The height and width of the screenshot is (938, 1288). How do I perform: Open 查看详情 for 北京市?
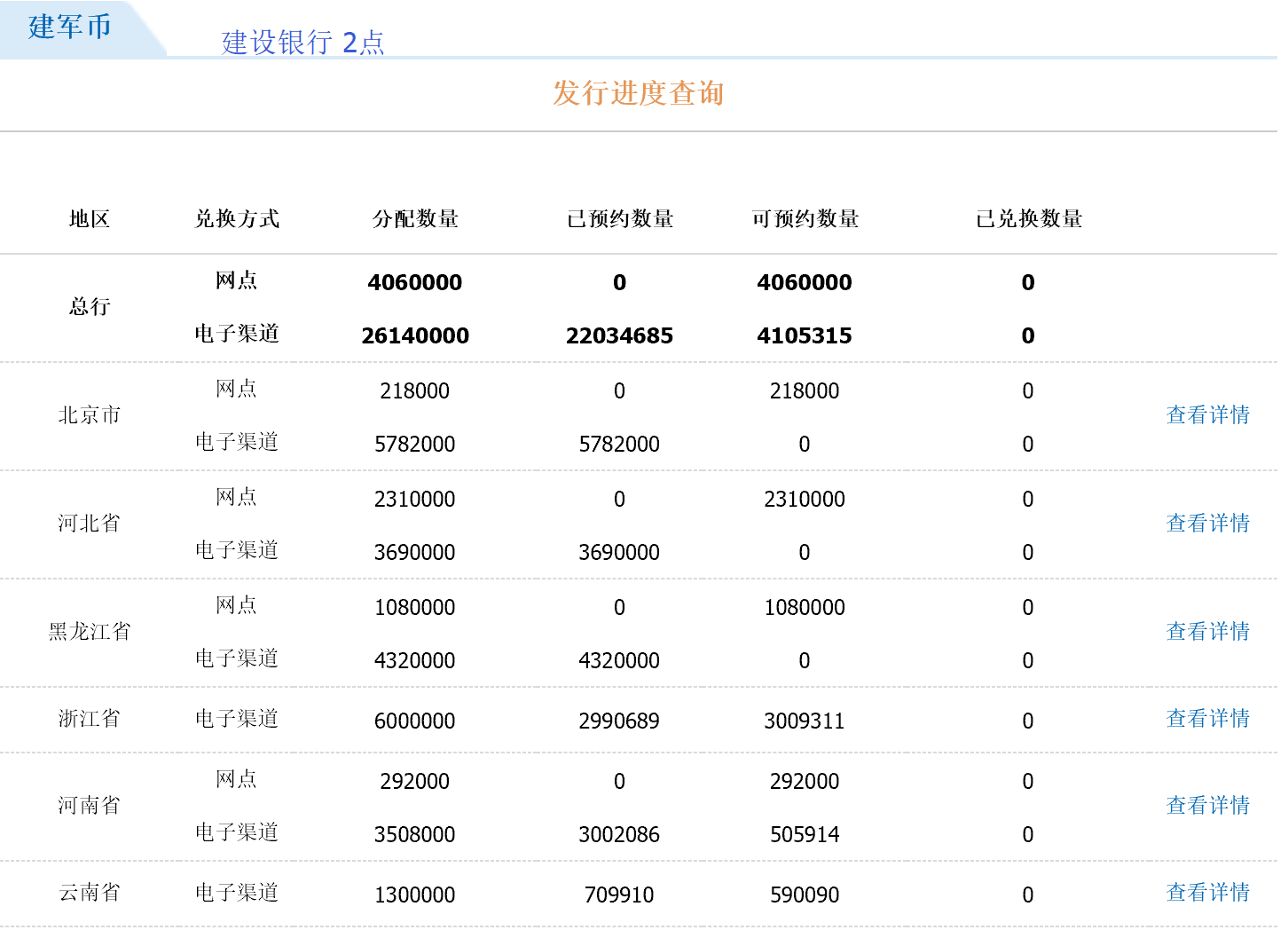[1207, 415]
